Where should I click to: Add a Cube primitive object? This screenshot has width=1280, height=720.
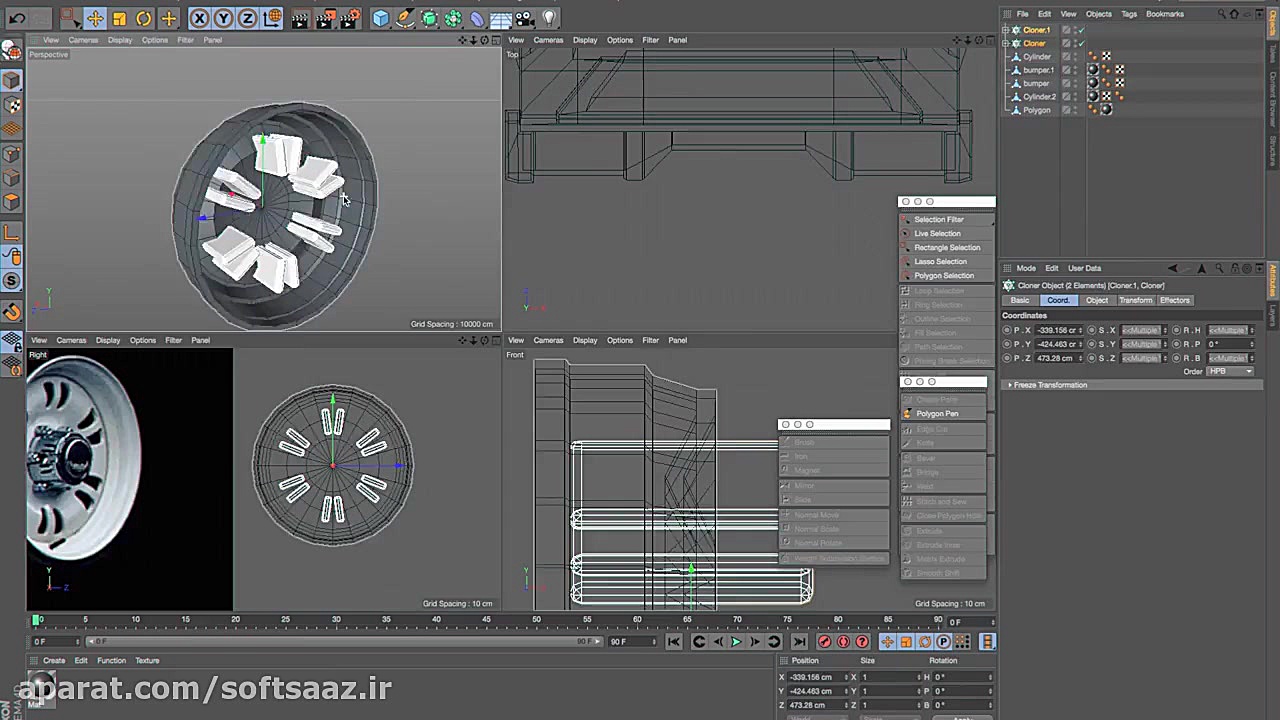[380, 18]
